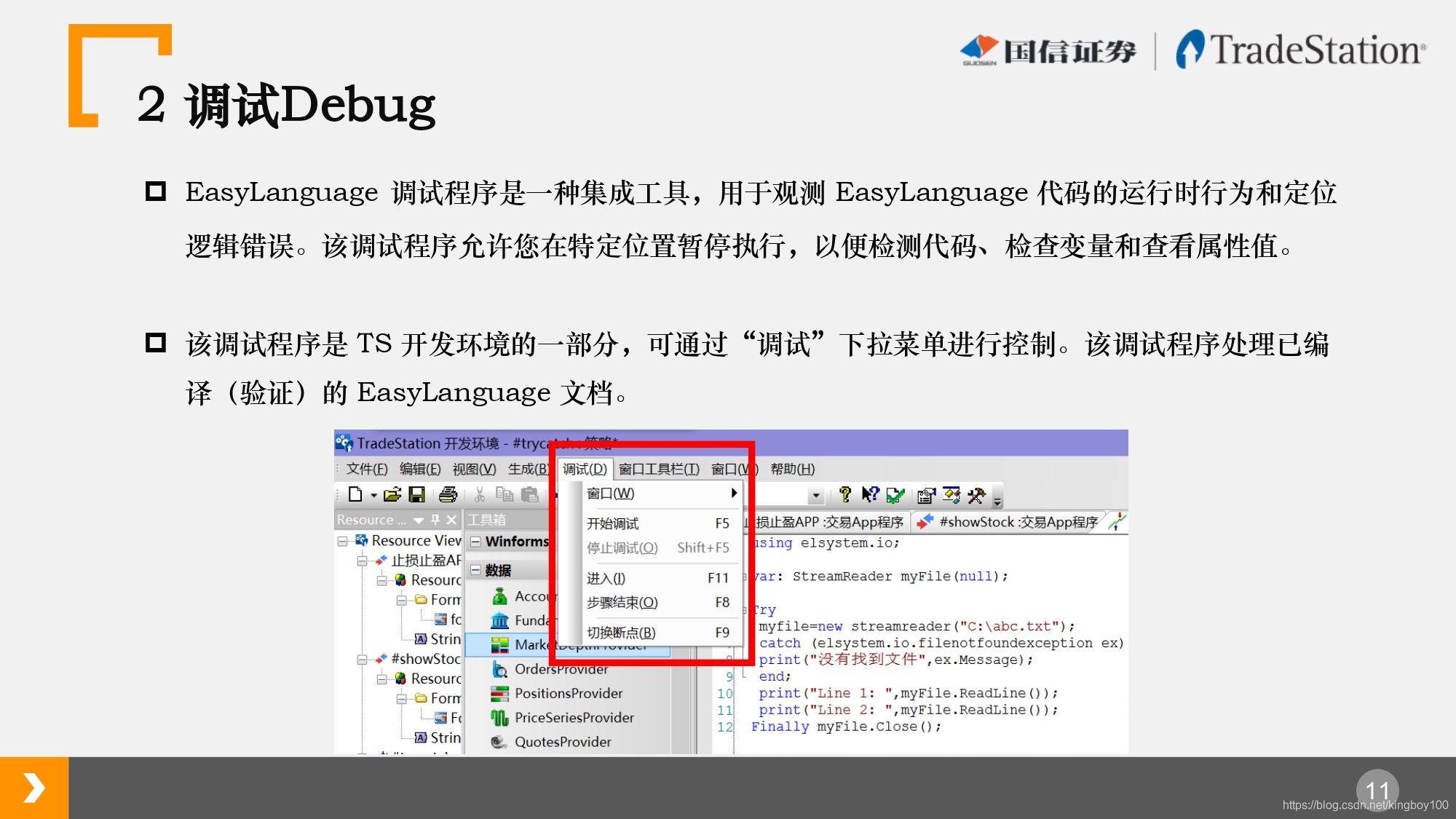This screenshot has height=819, width=1456.
Task: Collapse the 数据 toolbox section
Action: point(475,570)
